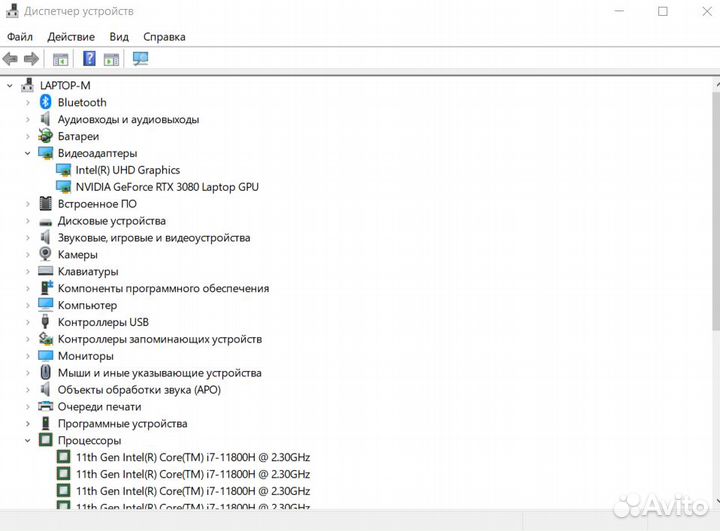Click the Help toolbar icon with question mark

pyautogui.click(x=89, y=59)
